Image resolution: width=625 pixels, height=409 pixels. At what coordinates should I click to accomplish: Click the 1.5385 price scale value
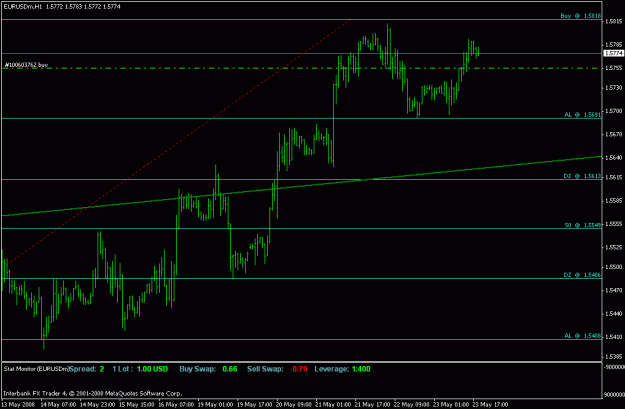tap(614, 356)
